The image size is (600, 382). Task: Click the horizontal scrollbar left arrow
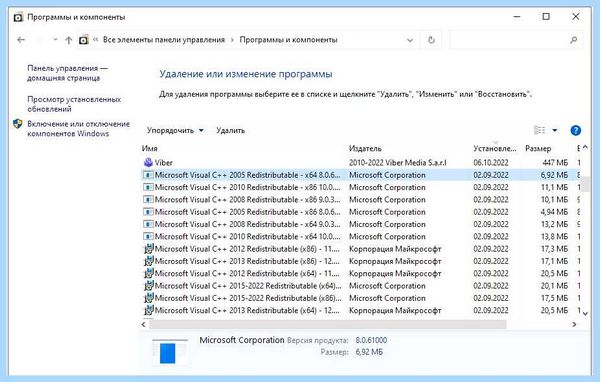(143, 325)
